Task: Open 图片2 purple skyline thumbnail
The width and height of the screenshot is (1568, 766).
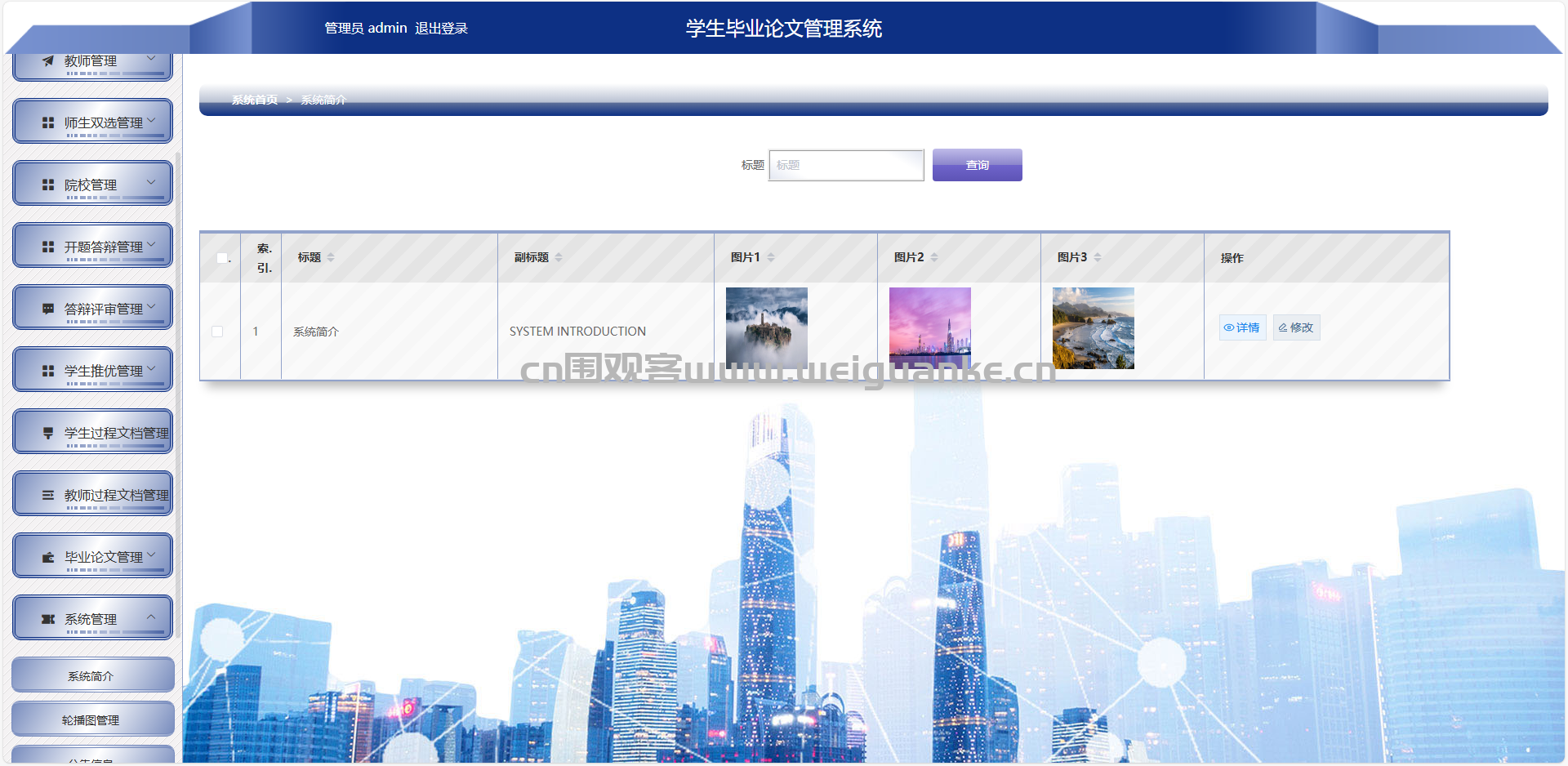Action: pyautogui.click(x=930, y=328)
